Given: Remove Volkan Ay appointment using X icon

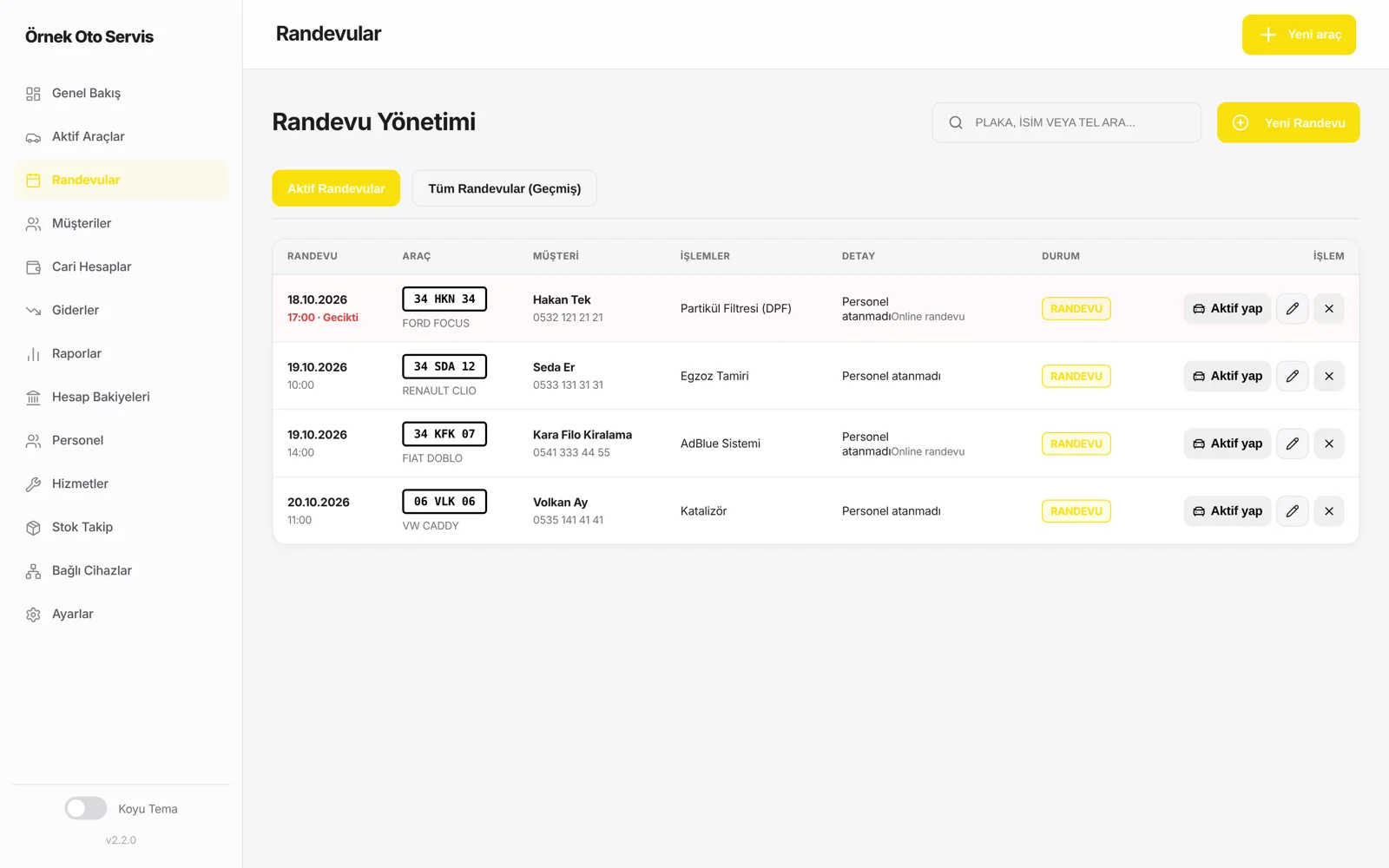Looking at the screenshot, I should pyautogui.click(x=1328, y=511).
